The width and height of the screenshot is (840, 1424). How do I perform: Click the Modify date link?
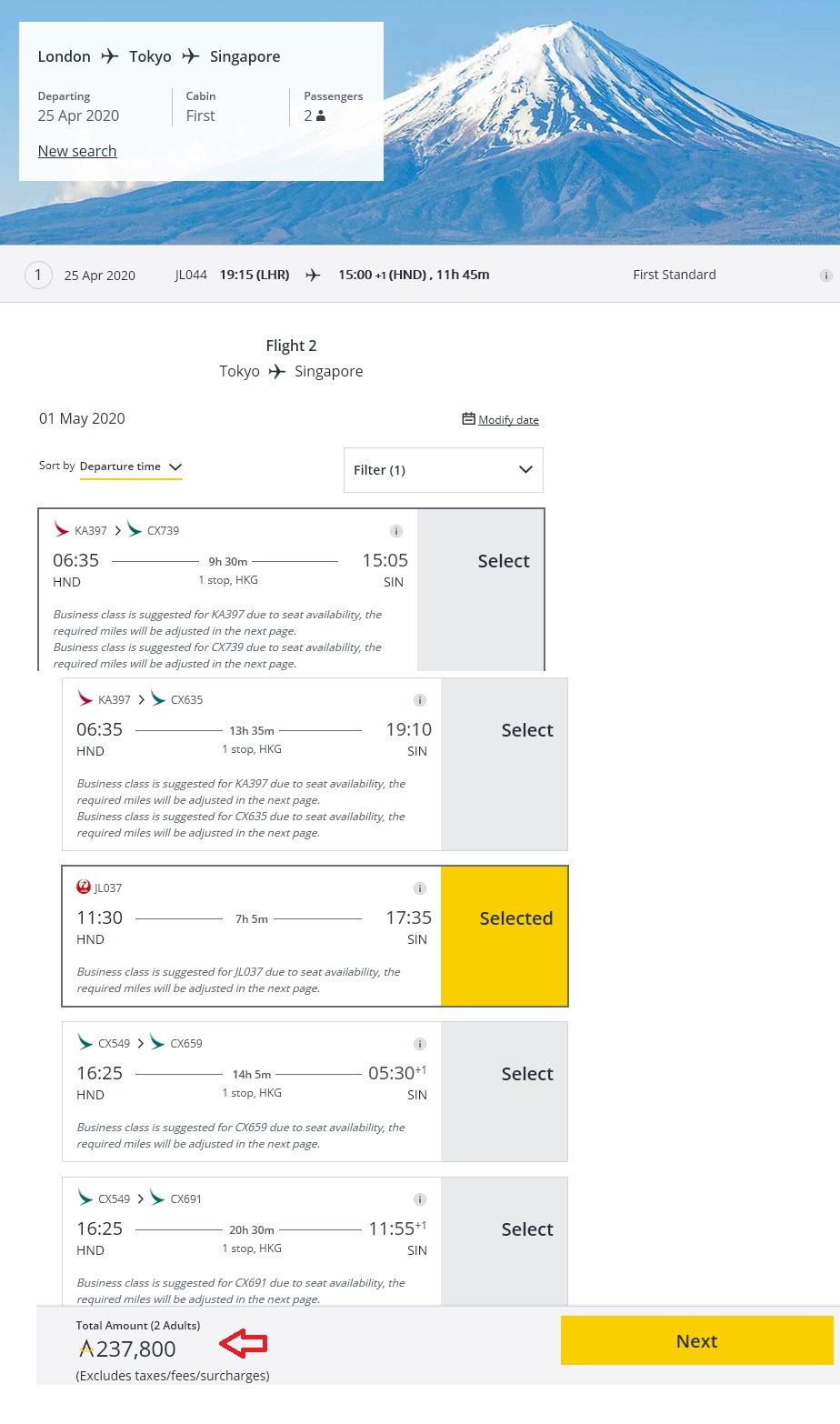click(508, 420)
